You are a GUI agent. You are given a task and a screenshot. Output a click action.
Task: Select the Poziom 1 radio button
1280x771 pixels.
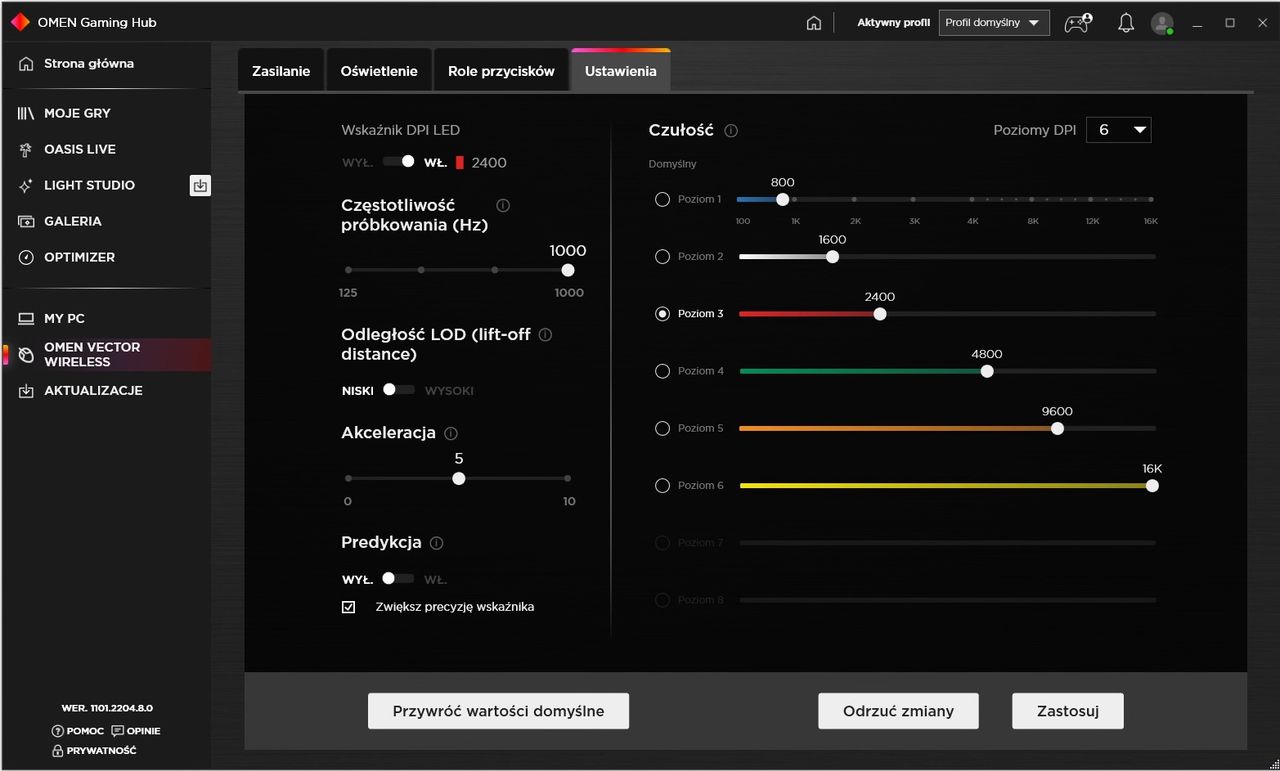[662, 200]
